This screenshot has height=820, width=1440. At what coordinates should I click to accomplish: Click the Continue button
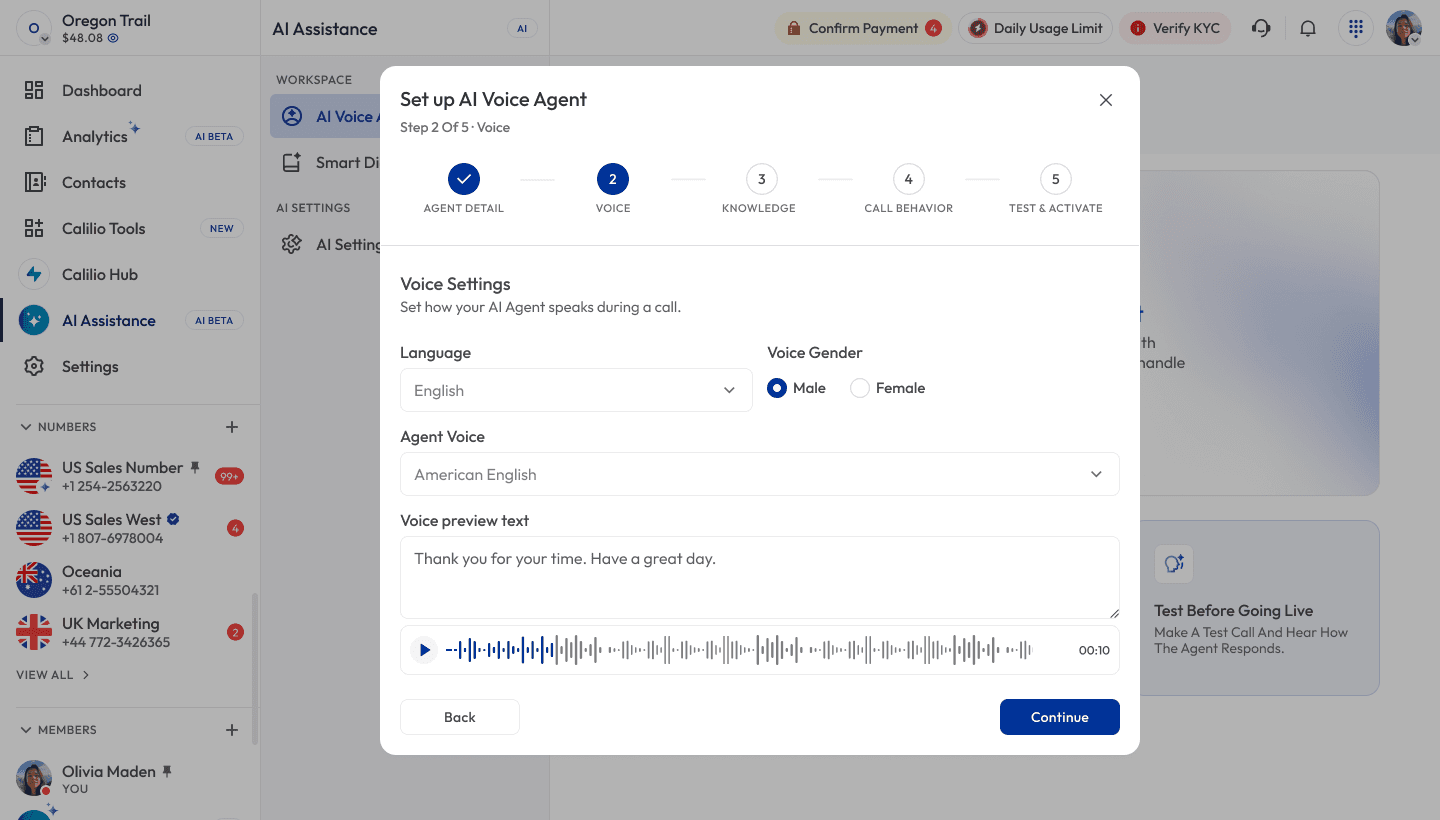pos(1060,717)
